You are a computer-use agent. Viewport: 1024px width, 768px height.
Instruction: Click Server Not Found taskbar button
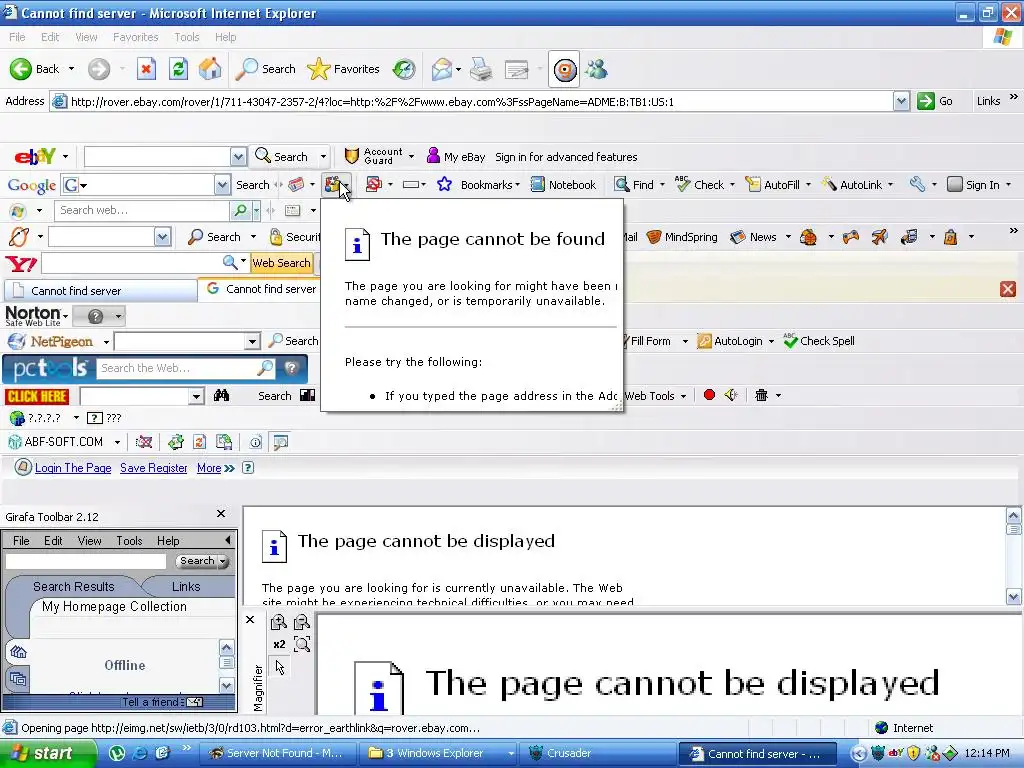tap(278, 753)
